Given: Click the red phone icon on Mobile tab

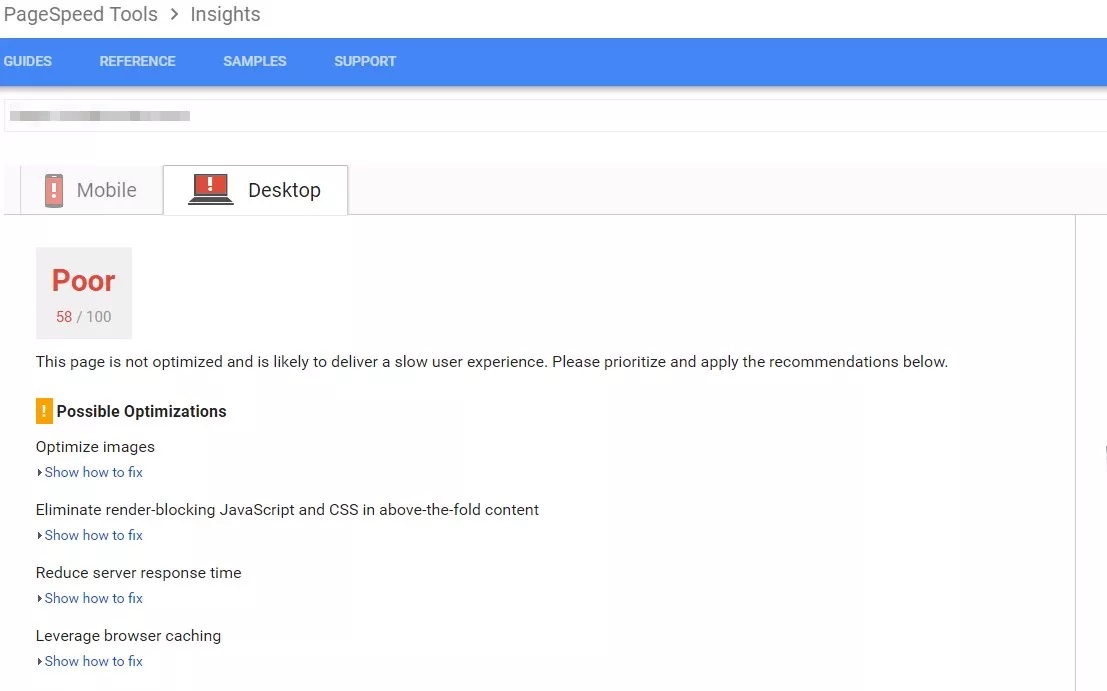Looking at the screenshot, I should pos(54,191).
